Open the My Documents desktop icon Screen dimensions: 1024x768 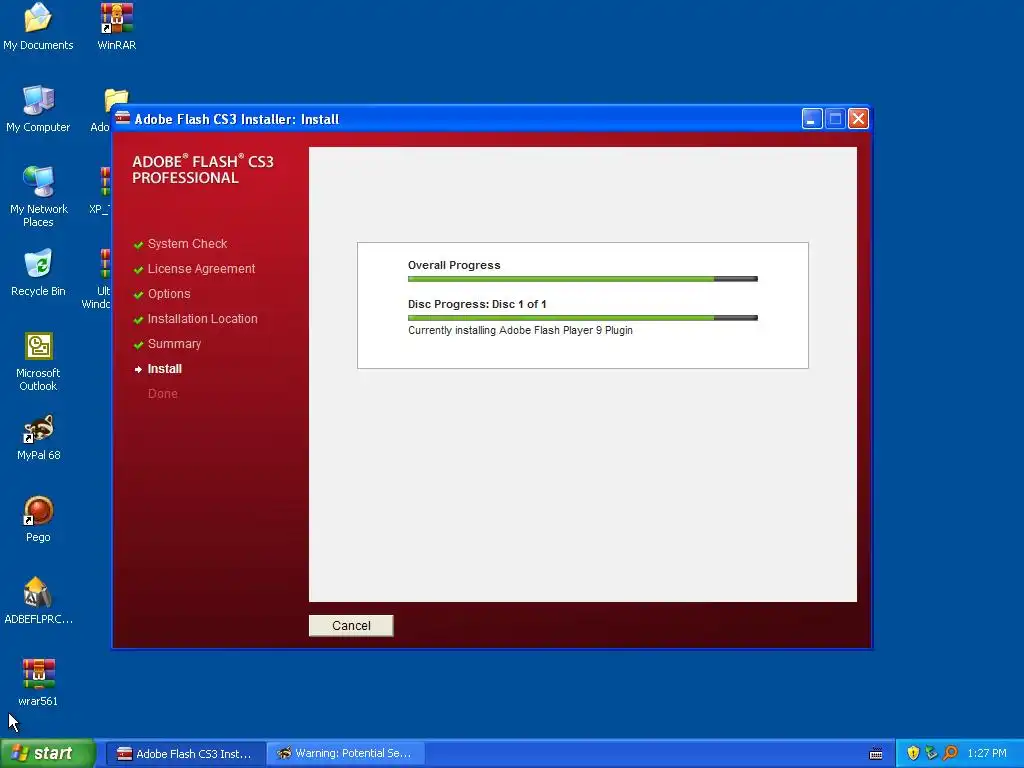[38, 27]
